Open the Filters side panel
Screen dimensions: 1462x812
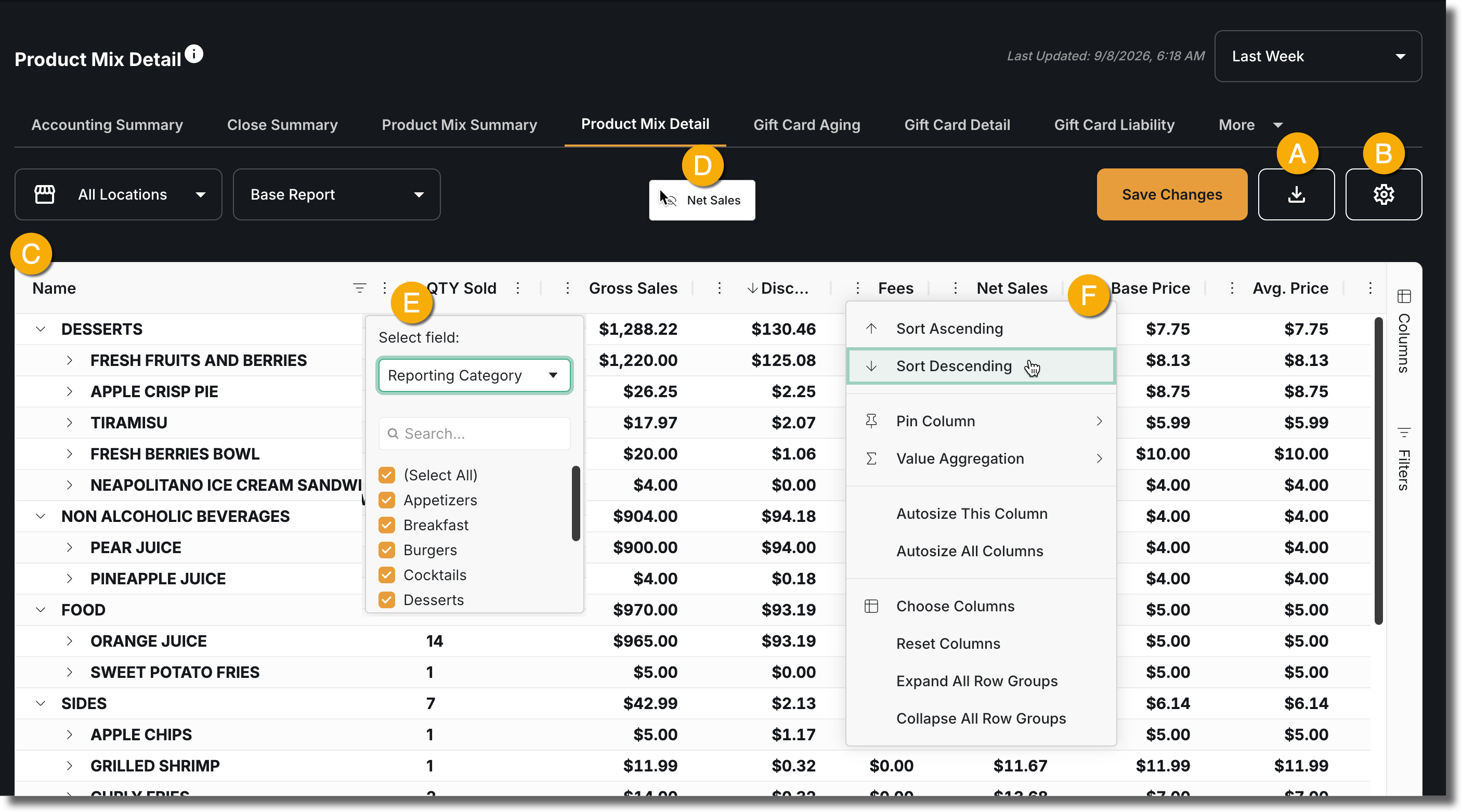pyautogui.click(x=1404, y=459)
